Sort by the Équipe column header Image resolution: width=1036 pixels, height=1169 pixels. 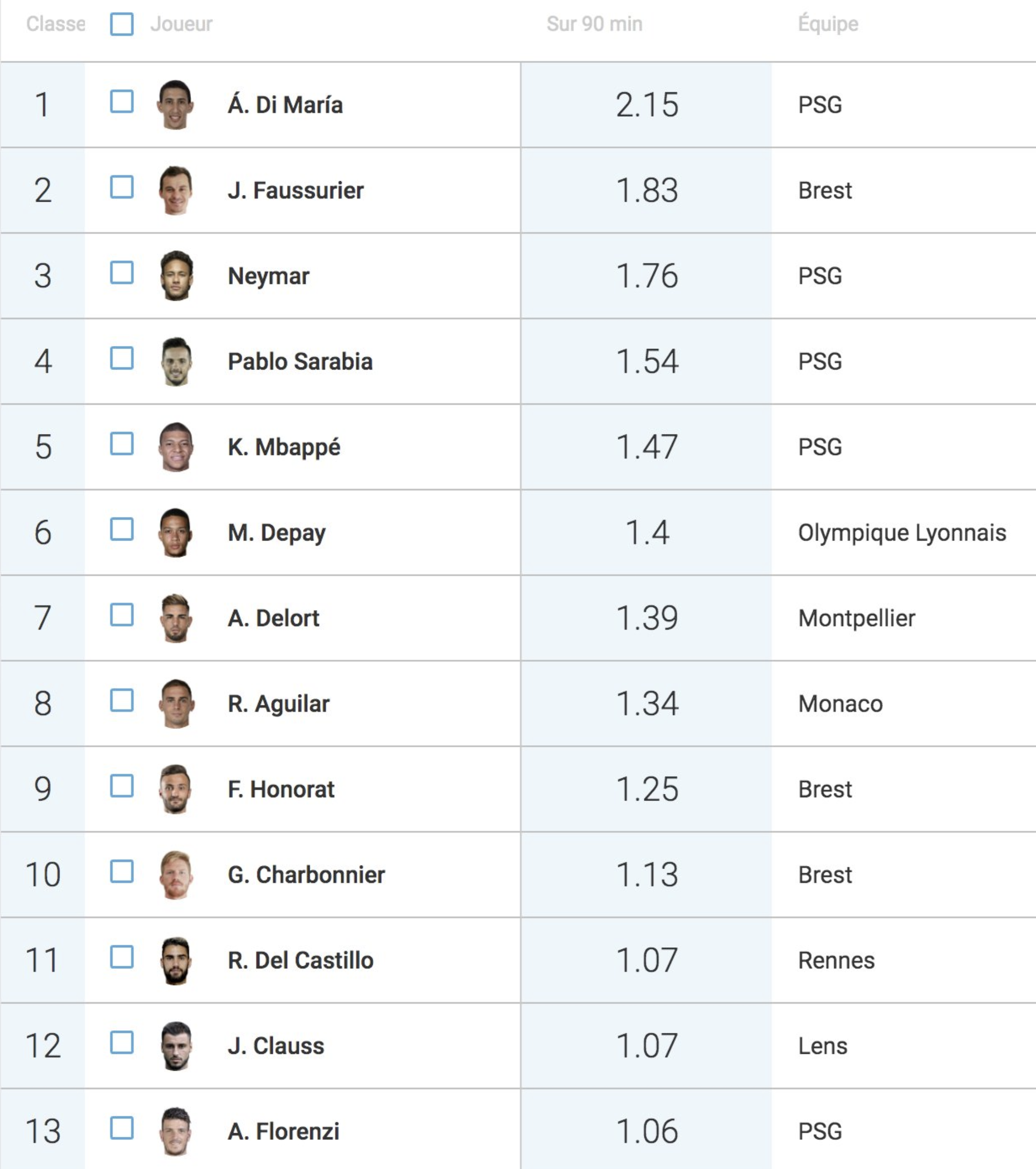pos(828,24)
